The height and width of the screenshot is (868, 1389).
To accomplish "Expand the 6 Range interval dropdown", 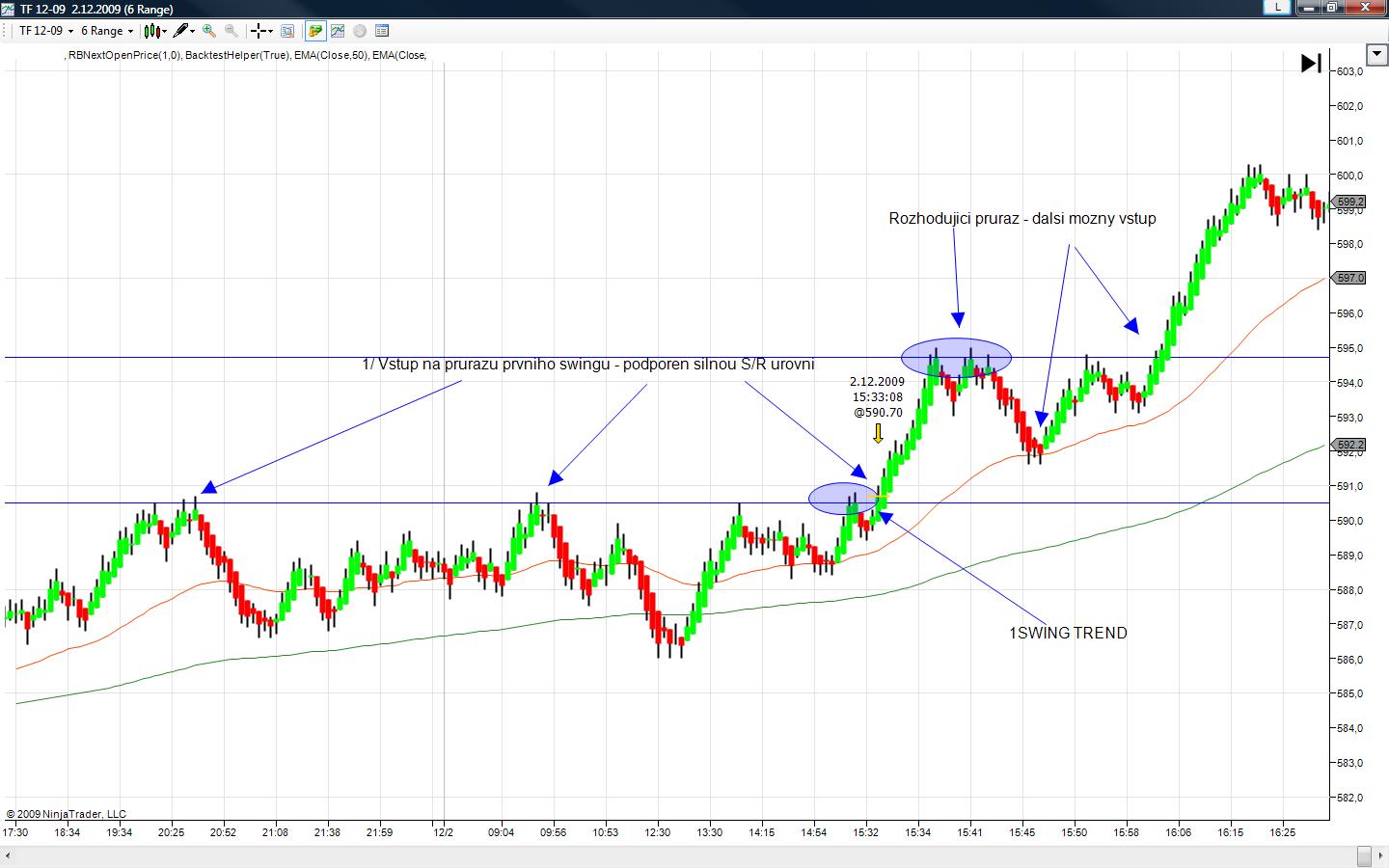I will click(x=107, y=31).
